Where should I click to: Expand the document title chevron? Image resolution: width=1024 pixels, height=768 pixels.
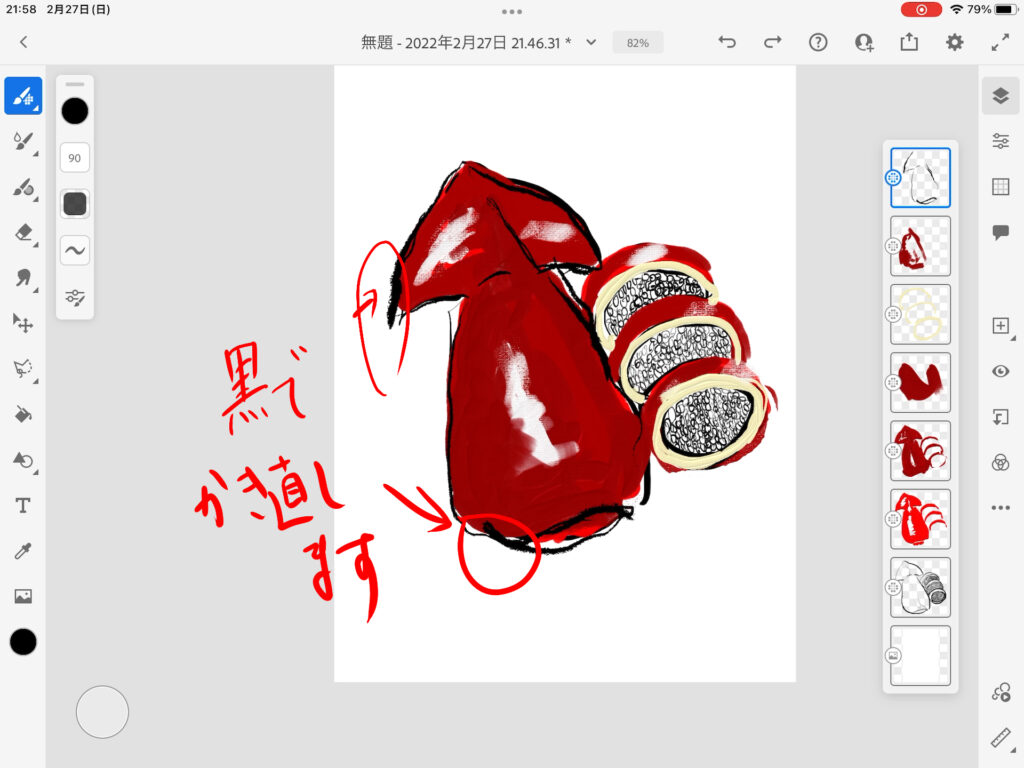(x=591, y=42)
